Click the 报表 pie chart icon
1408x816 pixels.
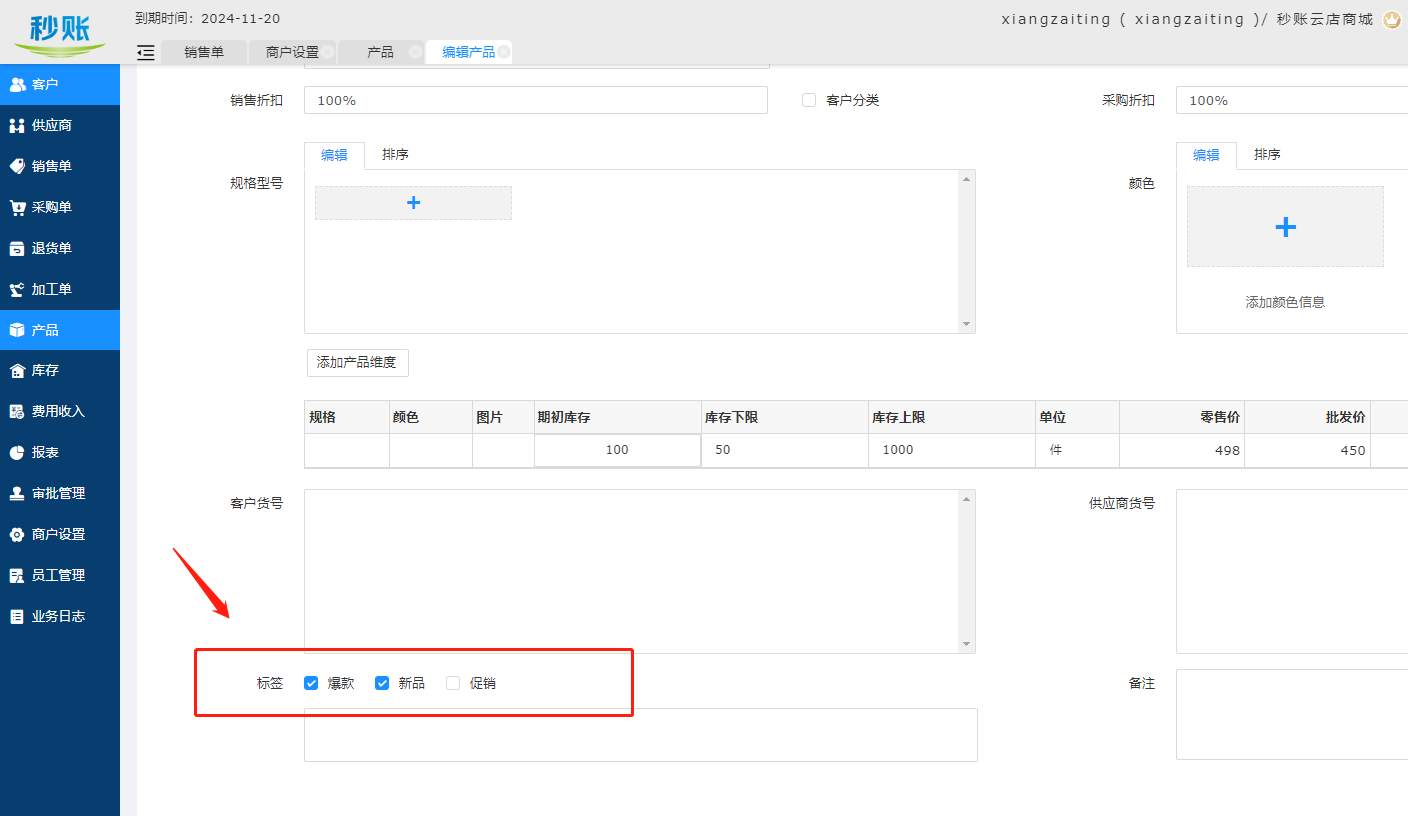click(17, 453)
